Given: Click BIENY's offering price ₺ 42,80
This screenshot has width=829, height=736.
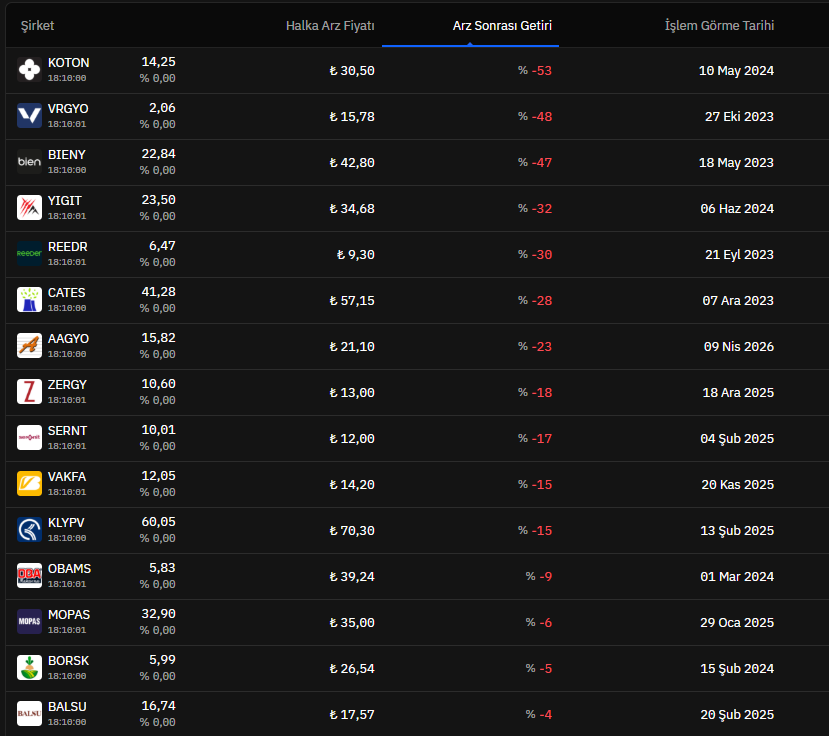Looking at the screenshot, I should [x=352, y=162].
